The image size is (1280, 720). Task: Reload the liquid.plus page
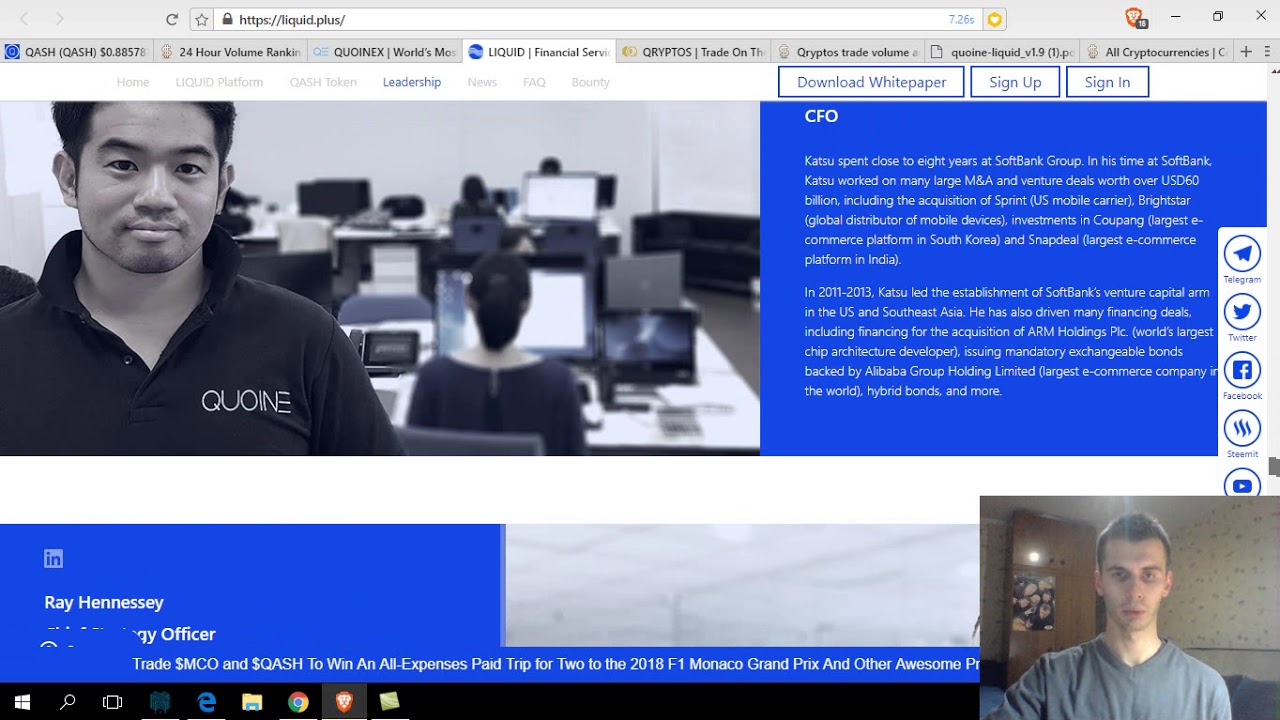pos(172,19)
